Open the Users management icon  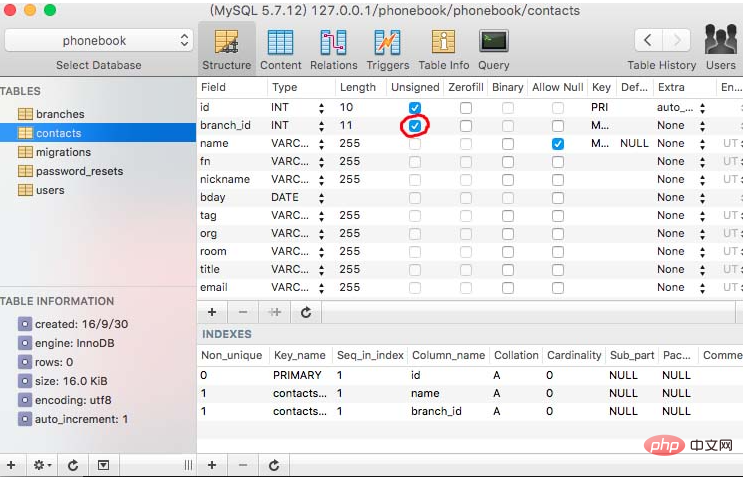tap(721, 47)
